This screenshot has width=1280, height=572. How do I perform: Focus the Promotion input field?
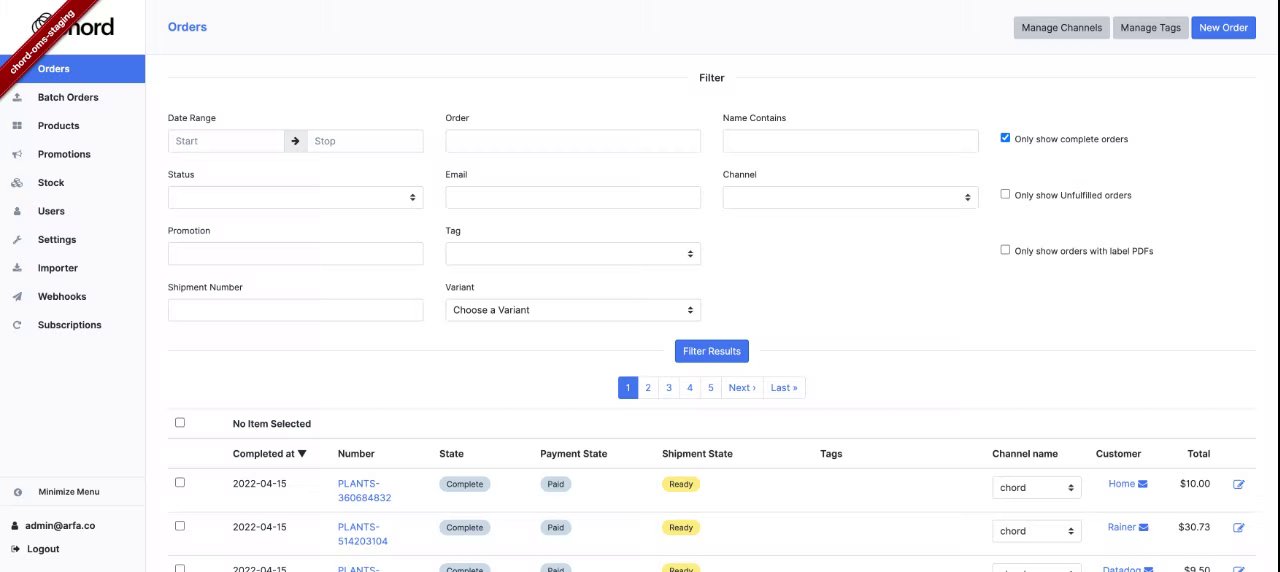point(295,254)
